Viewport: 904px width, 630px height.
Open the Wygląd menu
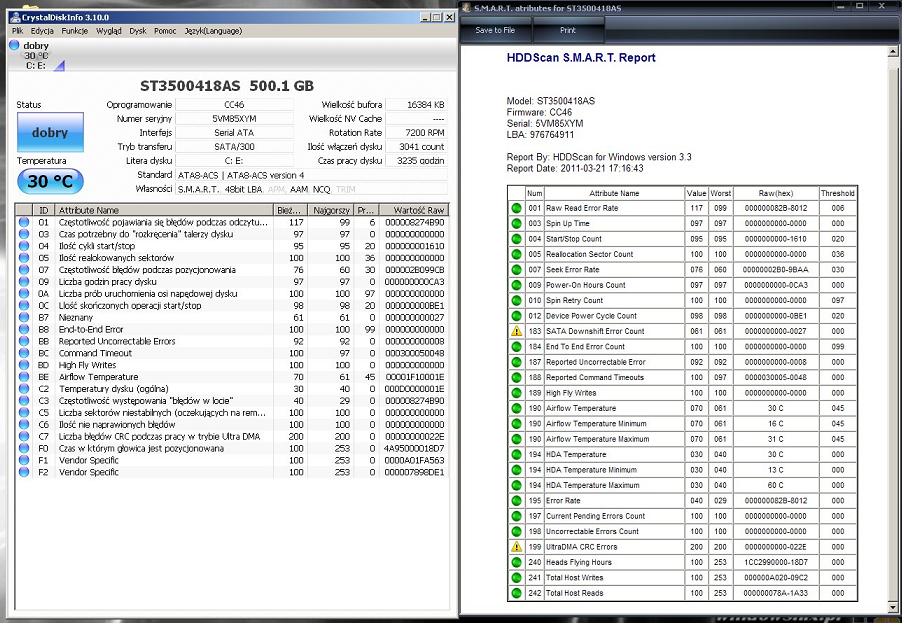click(x=109, y=31)
